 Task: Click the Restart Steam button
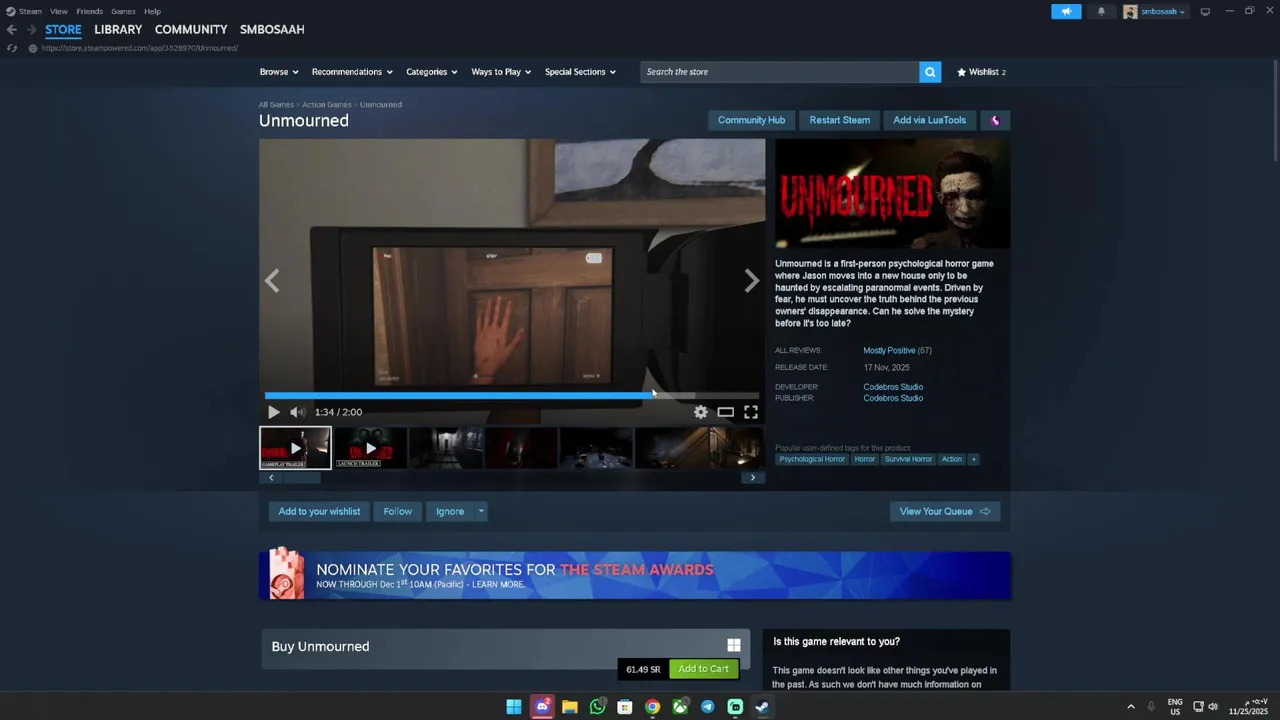click(x=839, y=120)
